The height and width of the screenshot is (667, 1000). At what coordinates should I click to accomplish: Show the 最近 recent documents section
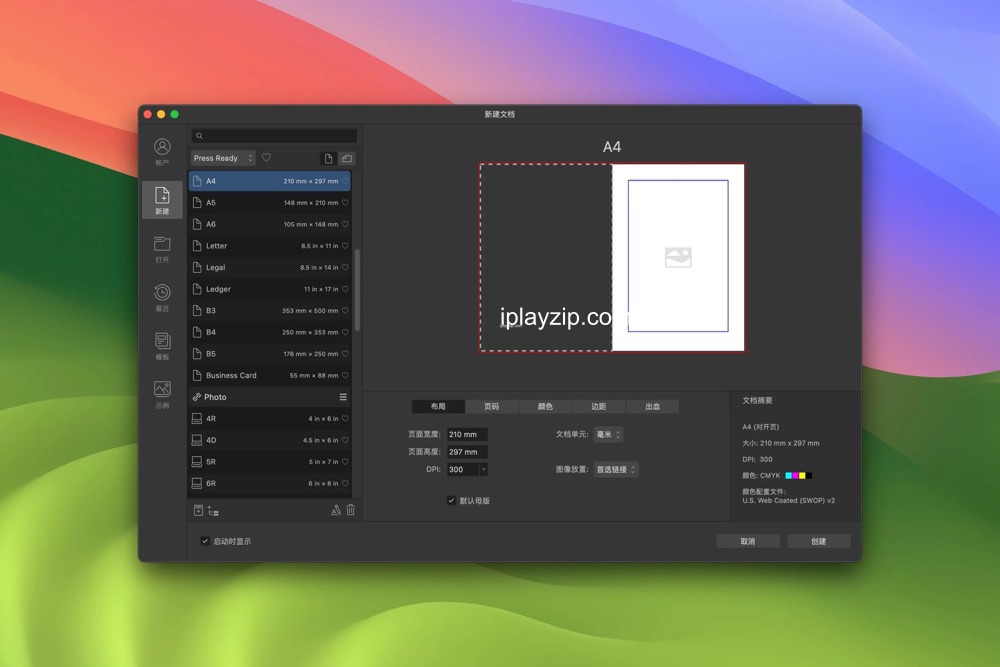(162, 298)
